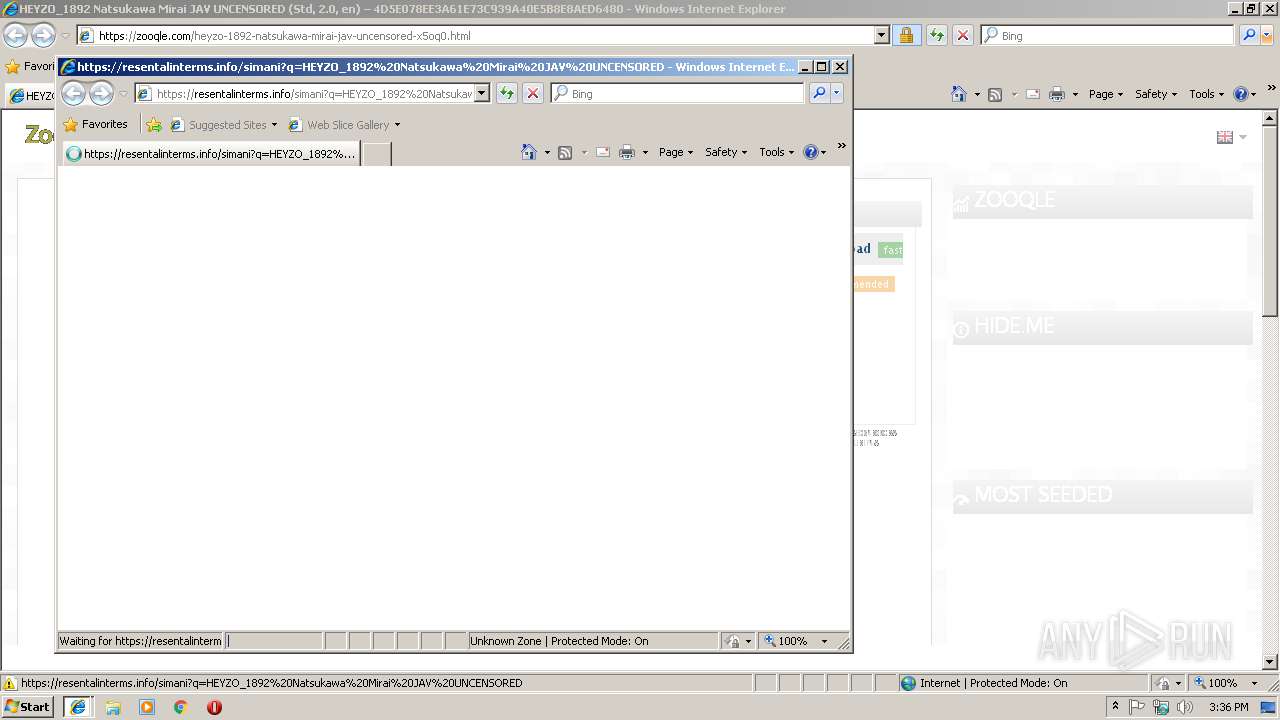
Task: Expand popup address bar dropdown
Action: 482,93
